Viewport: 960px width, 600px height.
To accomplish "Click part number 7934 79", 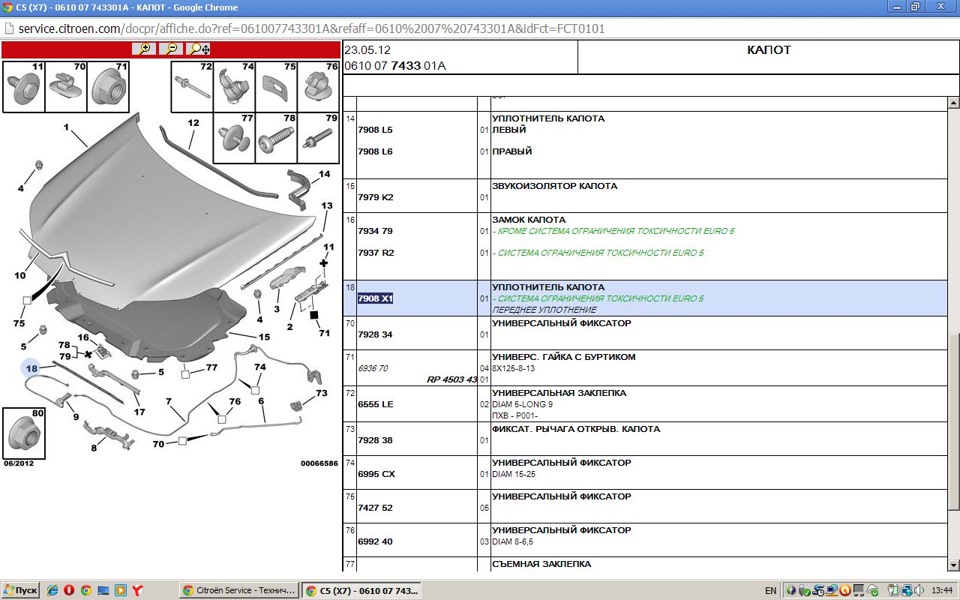I will [x=375, y=231].
